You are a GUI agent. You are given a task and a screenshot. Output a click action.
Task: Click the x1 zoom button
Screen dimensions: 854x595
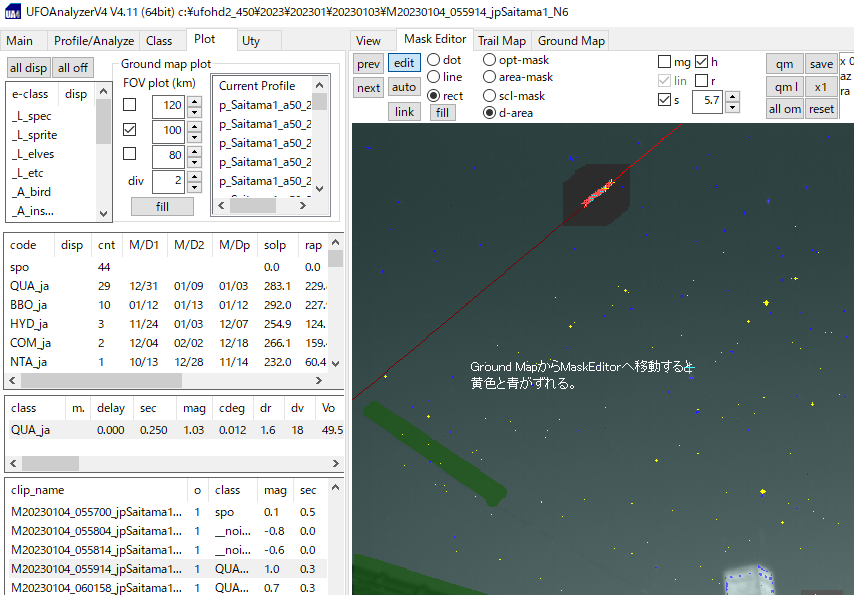click(x=821, y=87)
